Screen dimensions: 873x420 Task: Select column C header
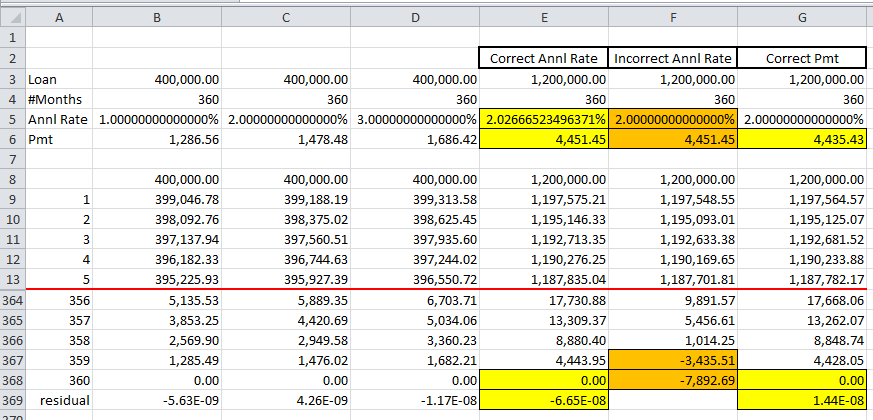(x=286, y=18)
